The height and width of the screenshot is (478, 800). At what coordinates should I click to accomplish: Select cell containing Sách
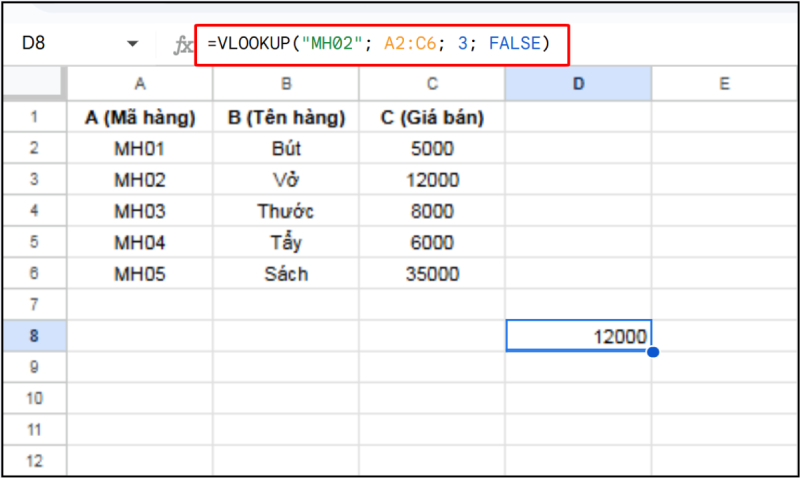coord(286,274)
